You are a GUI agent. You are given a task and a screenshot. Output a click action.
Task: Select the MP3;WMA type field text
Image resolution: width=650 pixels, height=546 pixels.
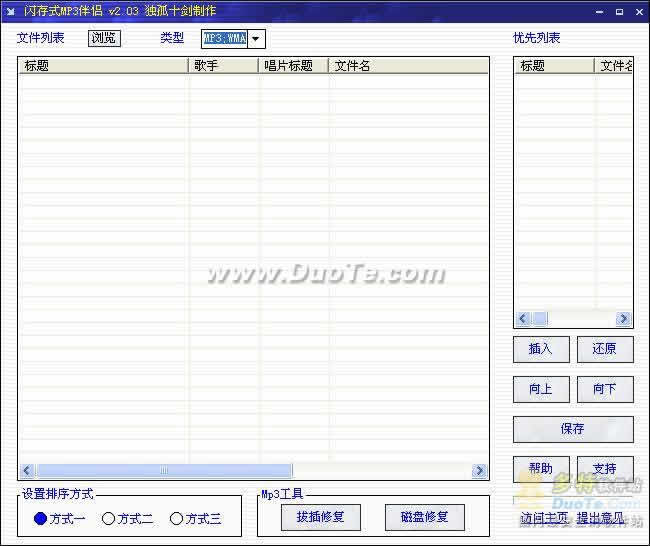[x=225, y=39]
